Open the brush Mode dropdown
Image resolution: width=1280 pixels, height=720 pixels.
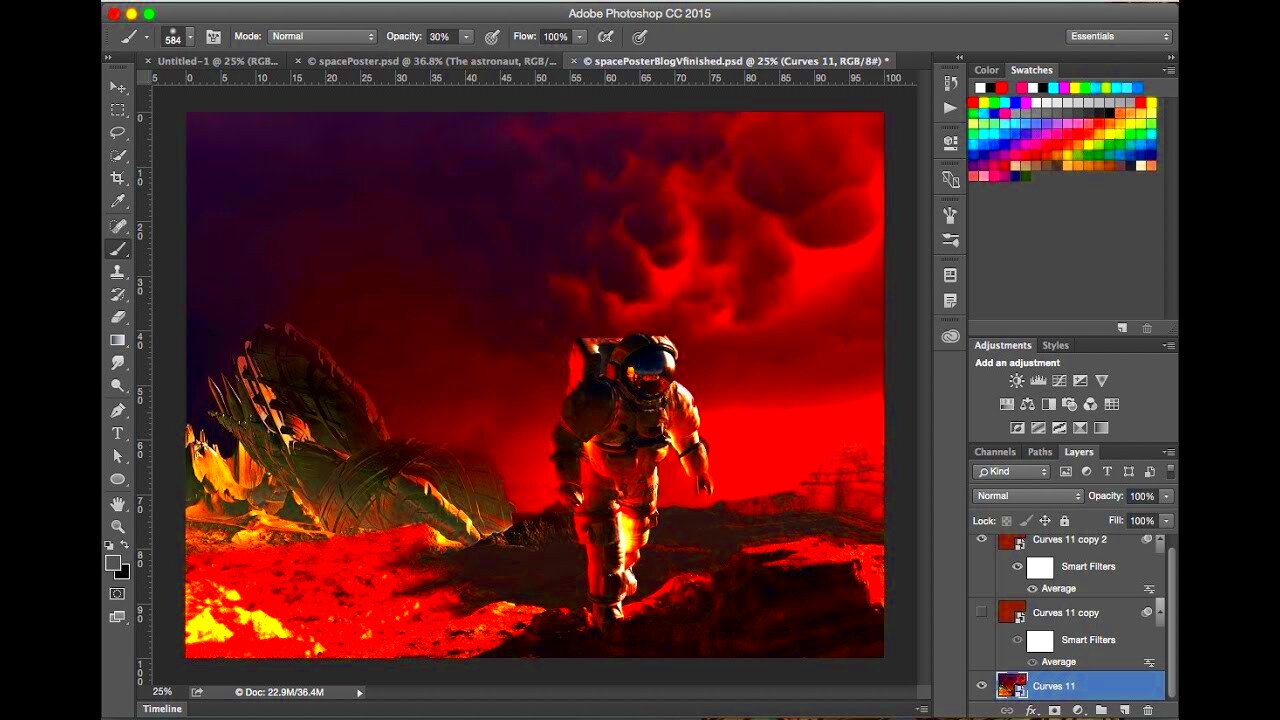tap(322, 36)
